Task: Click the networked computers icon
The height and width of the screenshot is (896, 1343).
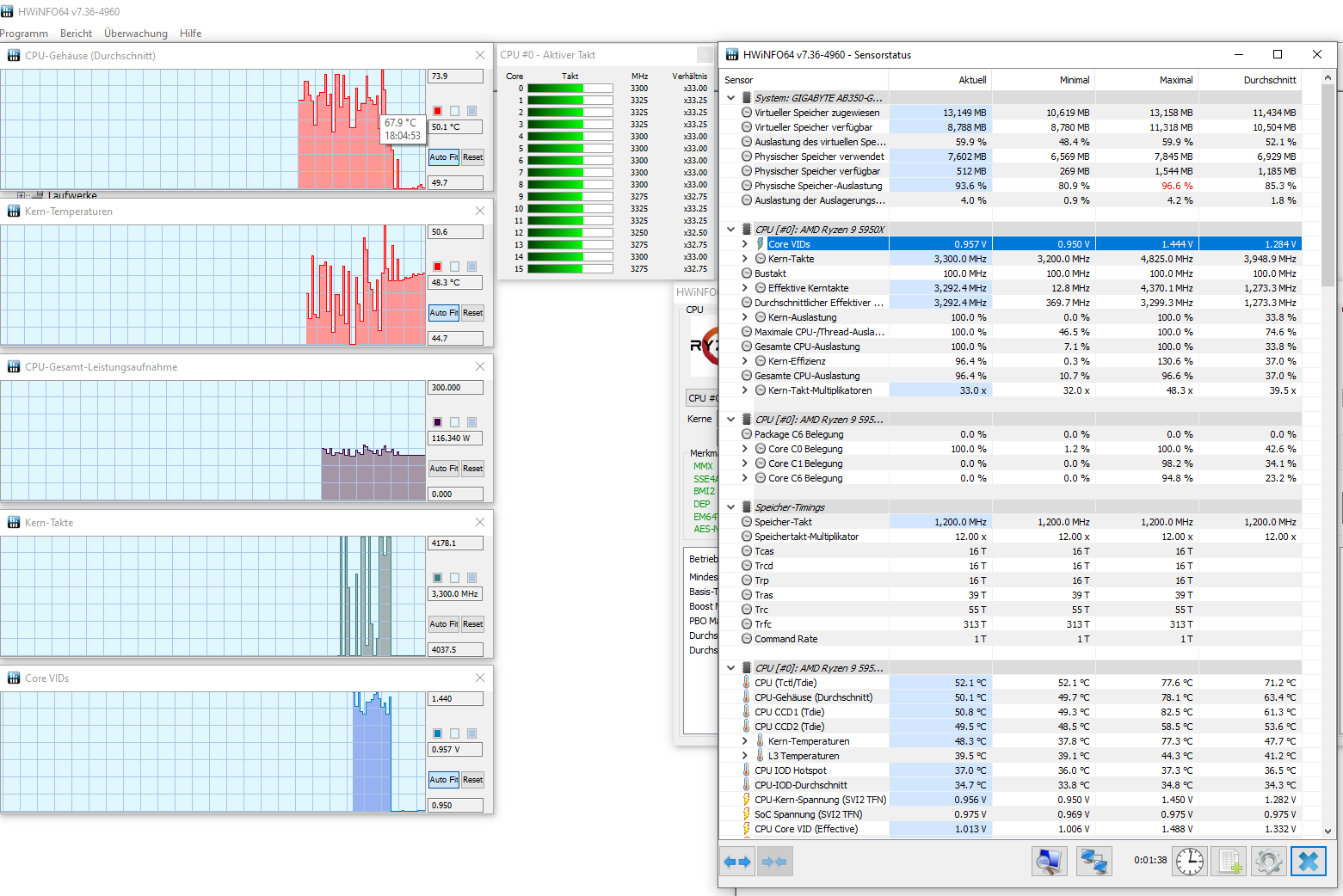Action: [x=1093, y=861]
